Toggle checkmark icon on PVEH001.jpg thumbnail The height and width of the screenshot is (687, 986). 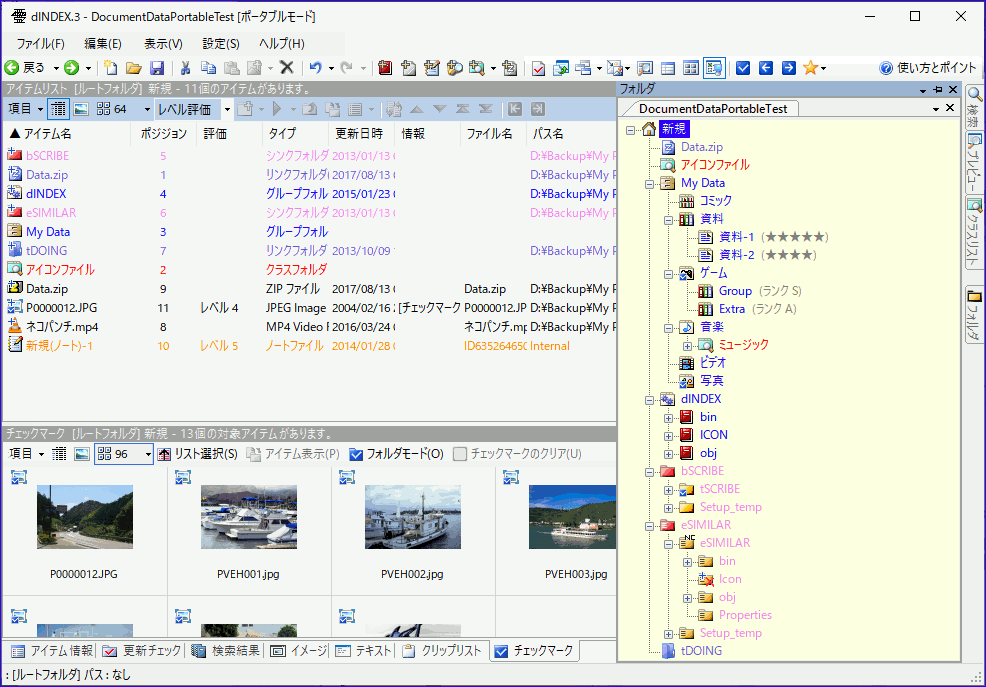(x=183, y=478)
